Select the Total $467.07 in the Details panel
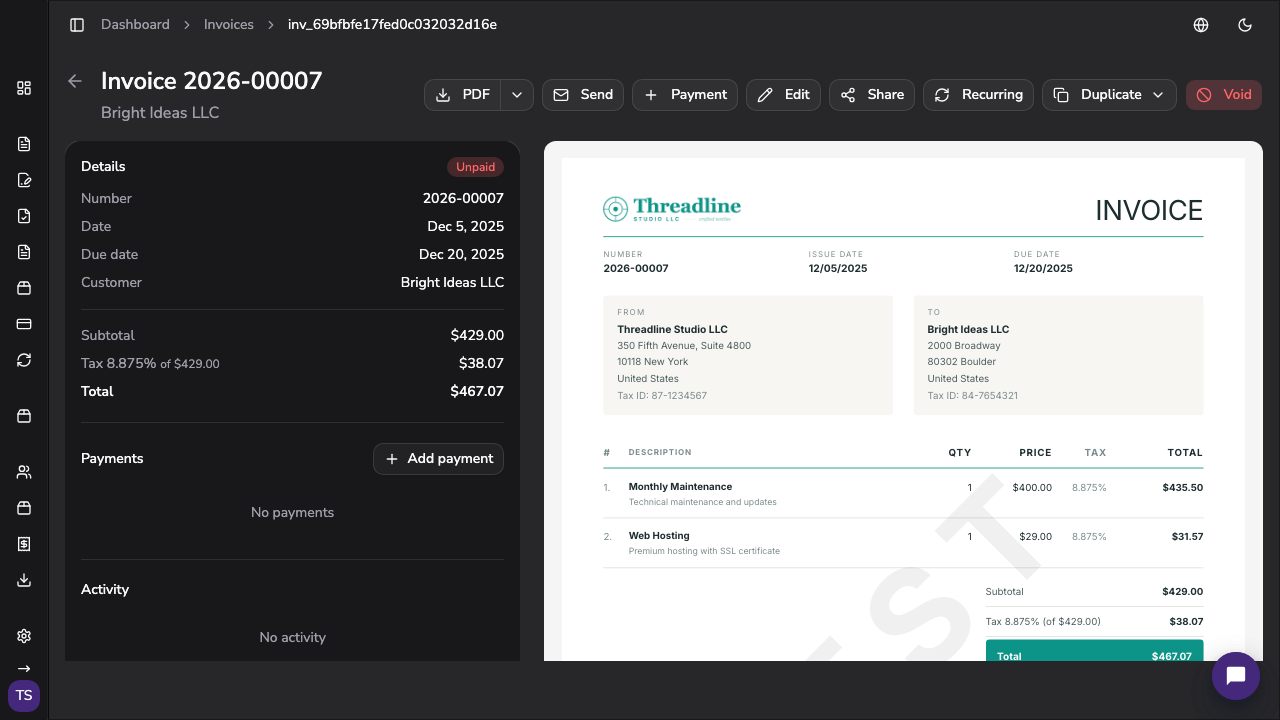 coord(477,392)
